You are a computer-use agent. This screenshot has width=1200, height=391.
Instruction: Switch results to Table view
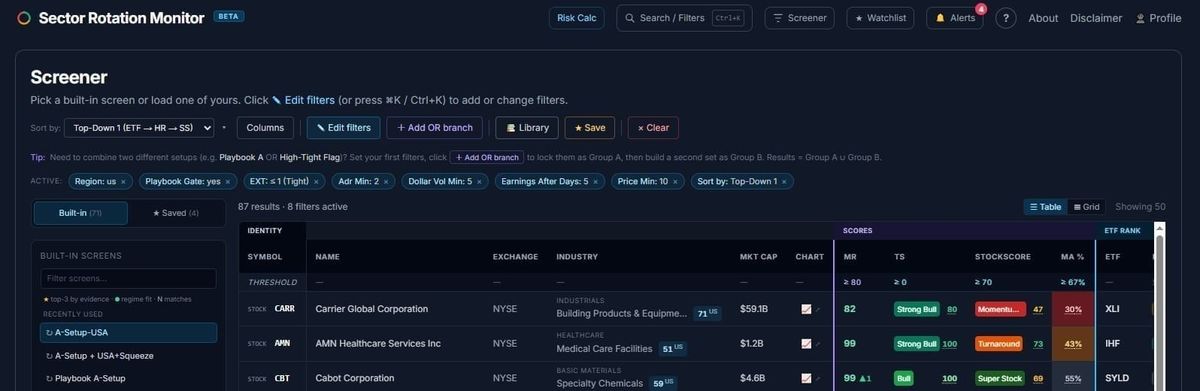tap(1044, 207)
